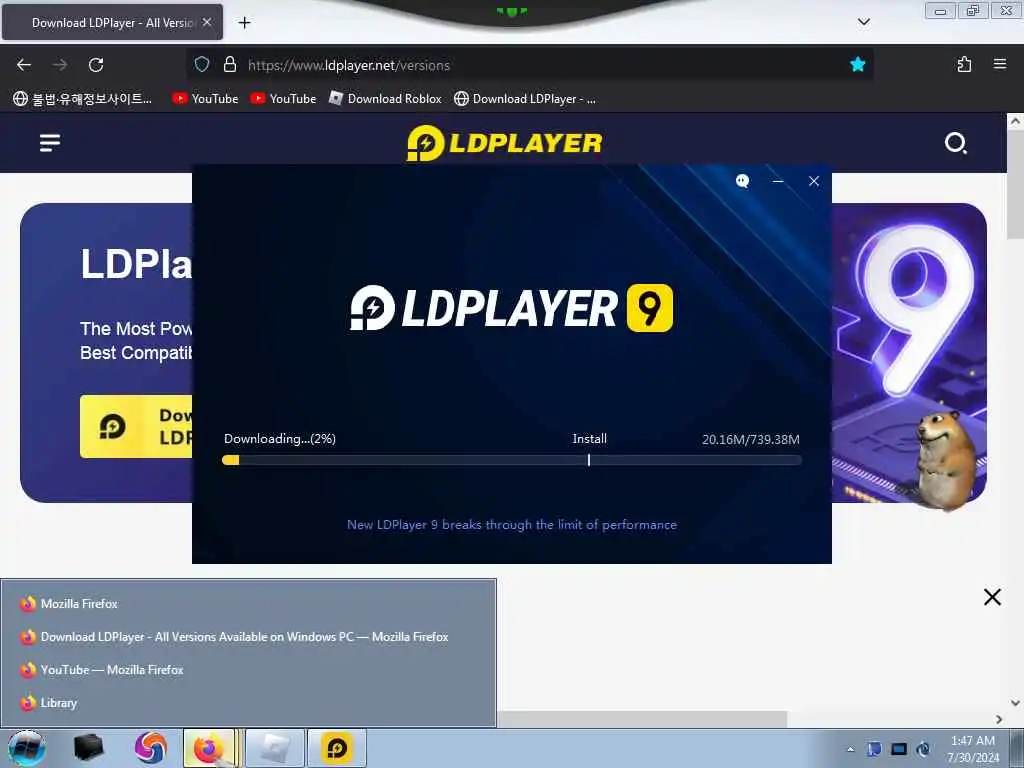Click the Firefox taskbar button
This screenshot has width=1024, height=768.
tap(209, 748)
